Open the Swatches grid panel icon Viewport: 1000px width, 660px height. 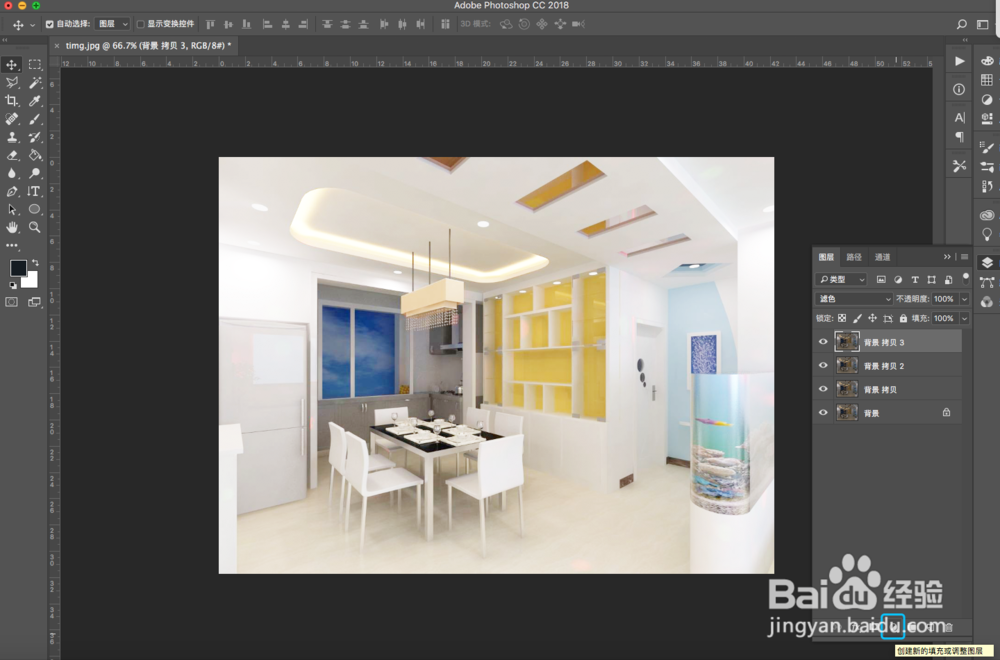[987, 80]
